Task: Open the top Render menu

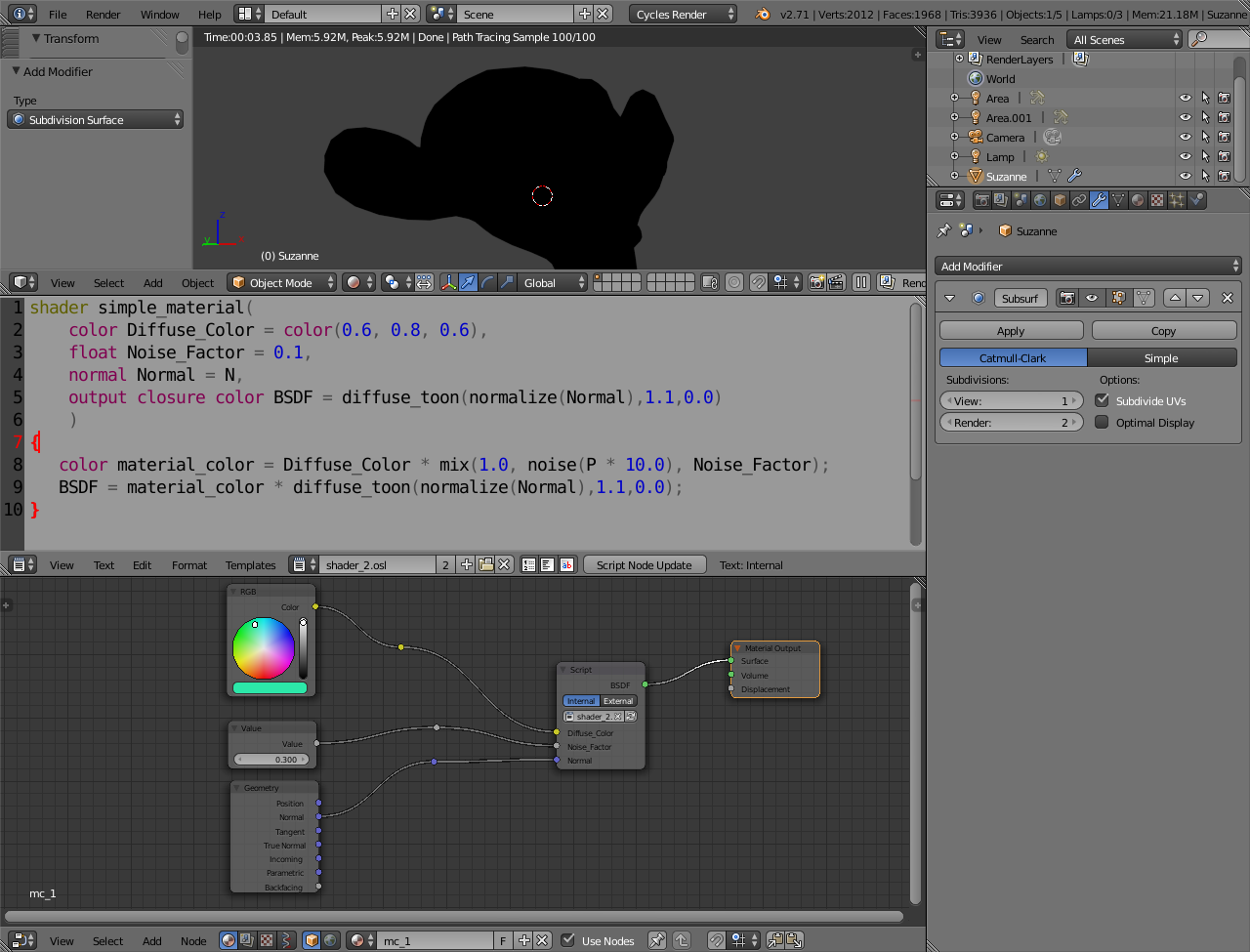Action: 103,15
